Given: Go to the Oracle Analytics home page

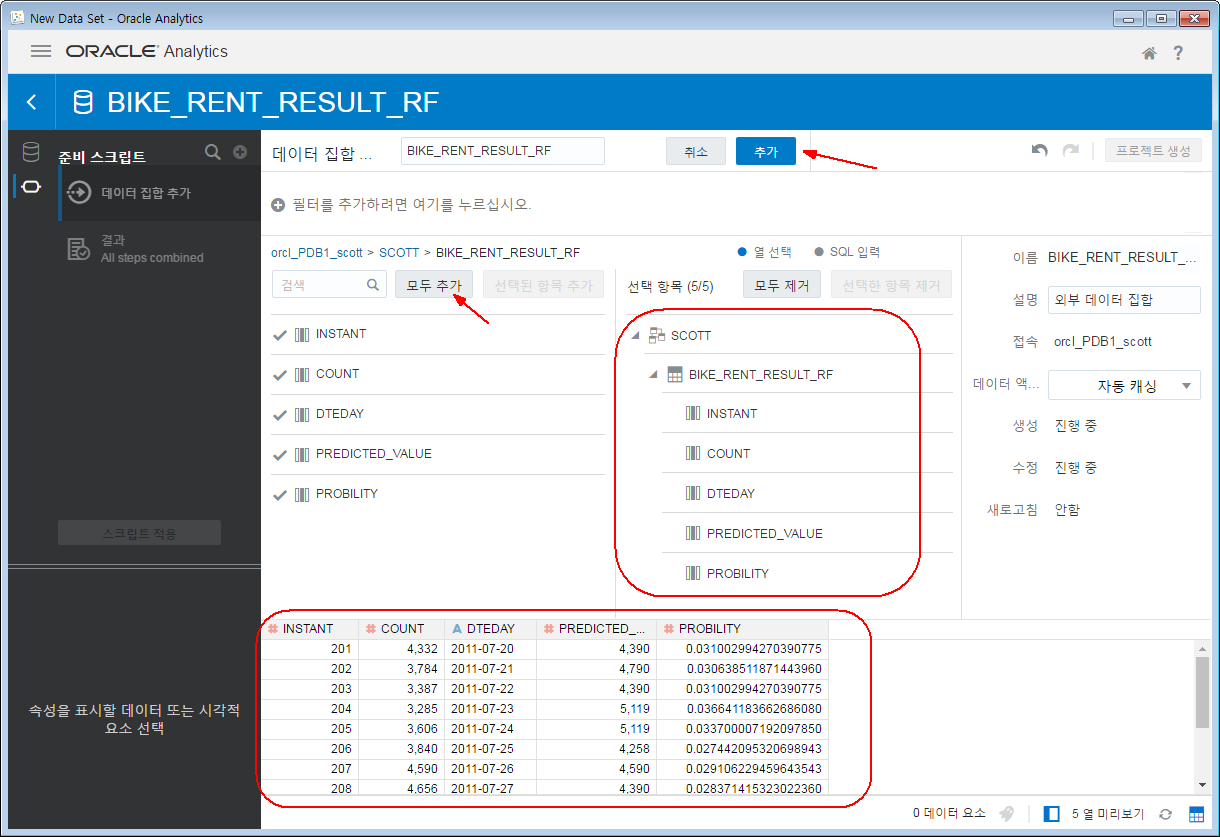Looking at the screenshot, I should [x=1149, y=53].
